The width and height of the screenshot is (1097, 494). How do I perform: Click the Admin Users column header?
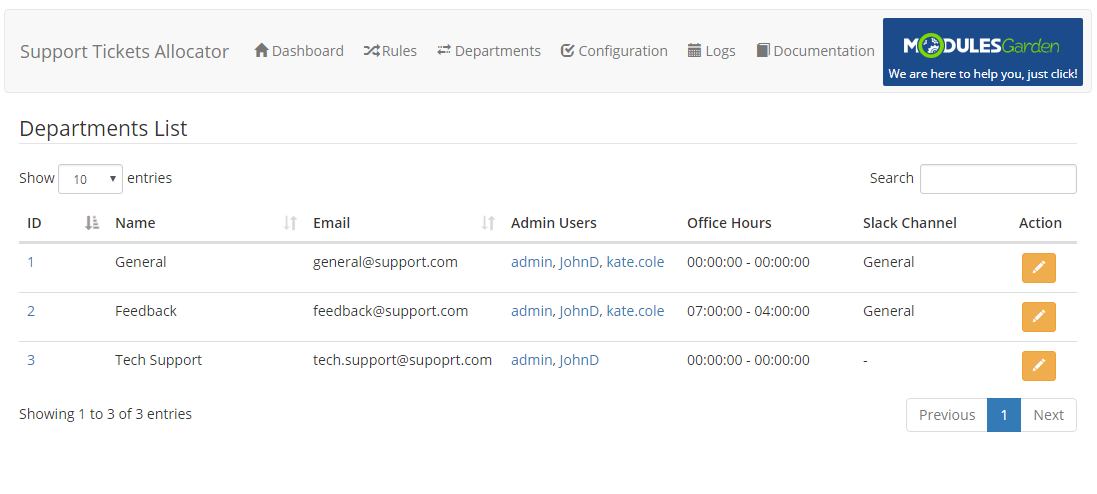click(553, 223)
